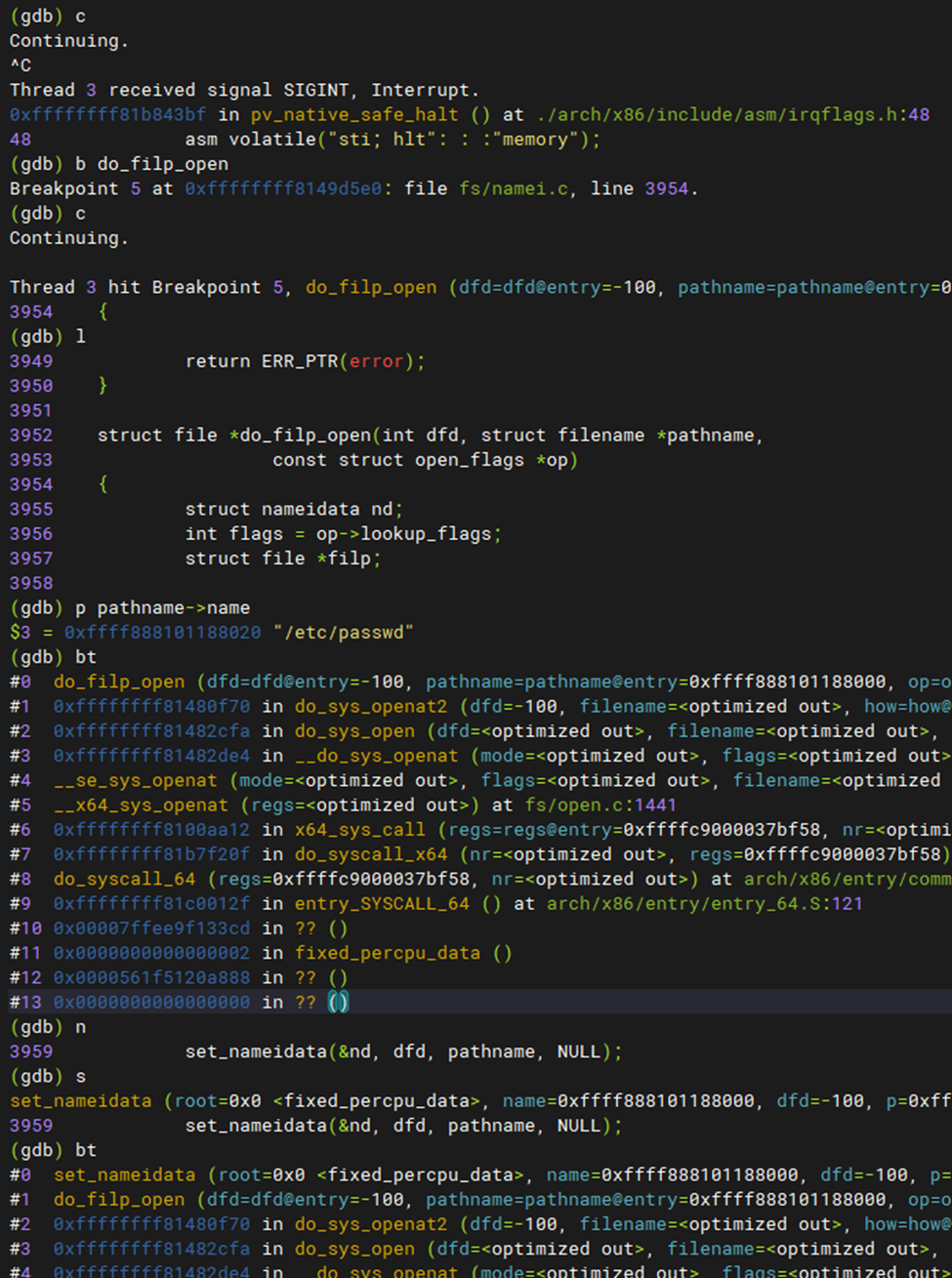The width and height of the screenshot is (952, 1278).
Task: Click source line 3956 int flags = op->lookup_flags
Action: coord(256,534)
